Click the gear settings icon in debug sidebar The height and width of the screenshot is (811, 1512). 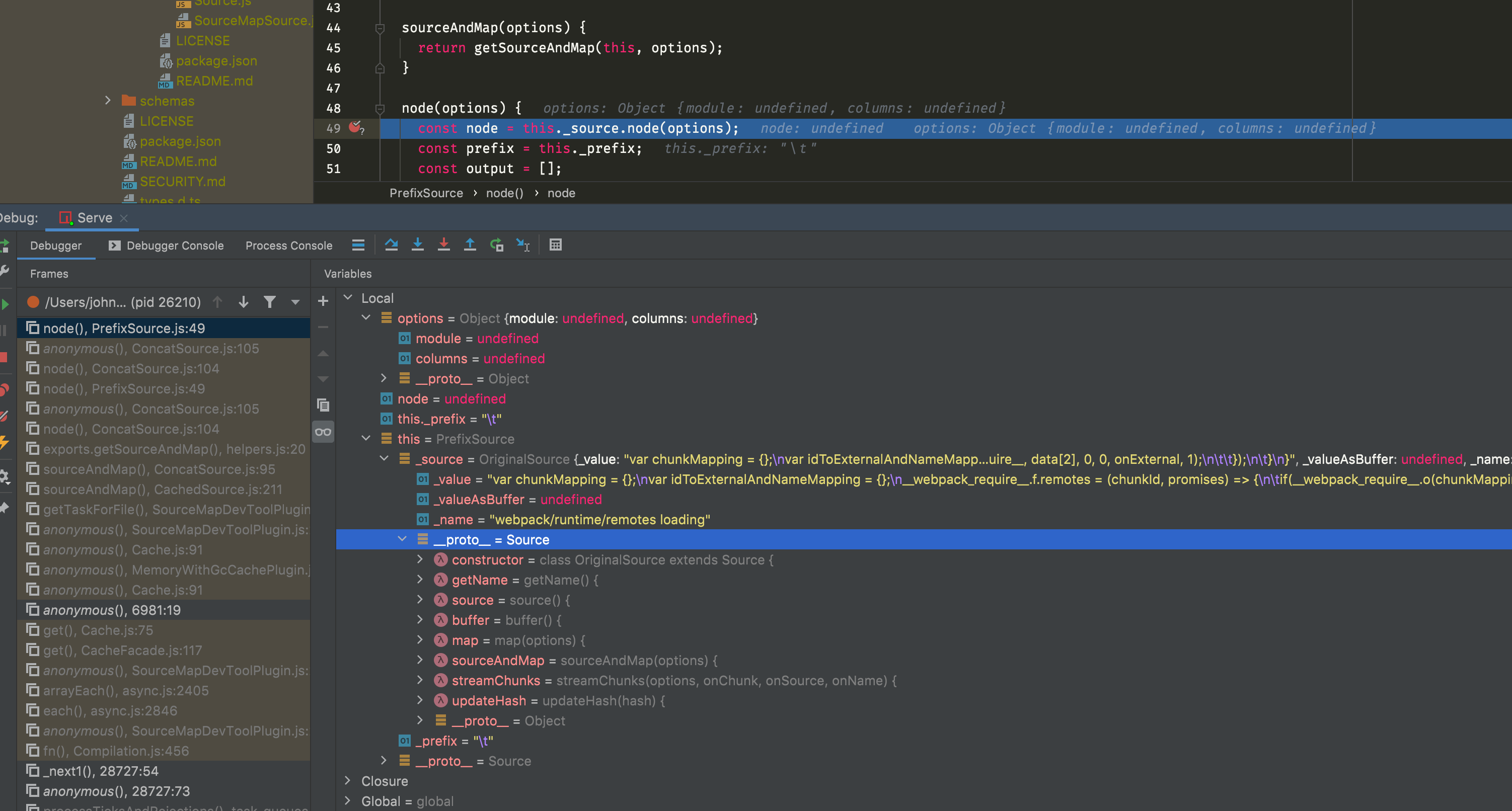(x=4, y=476)
